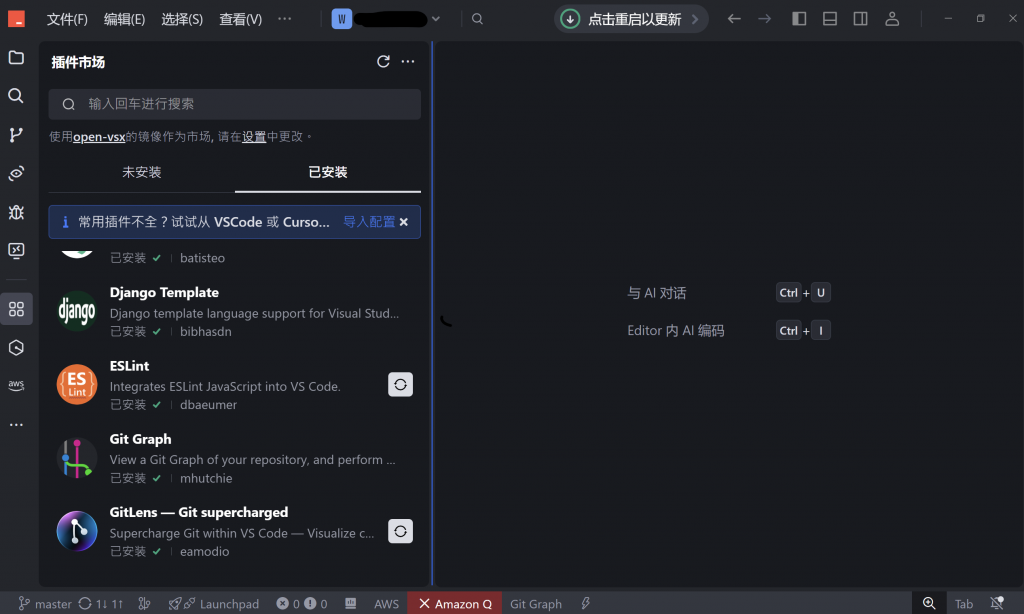1024x614 pixels.
Task: Click the Tab status bar item
Action: (964, 604)
